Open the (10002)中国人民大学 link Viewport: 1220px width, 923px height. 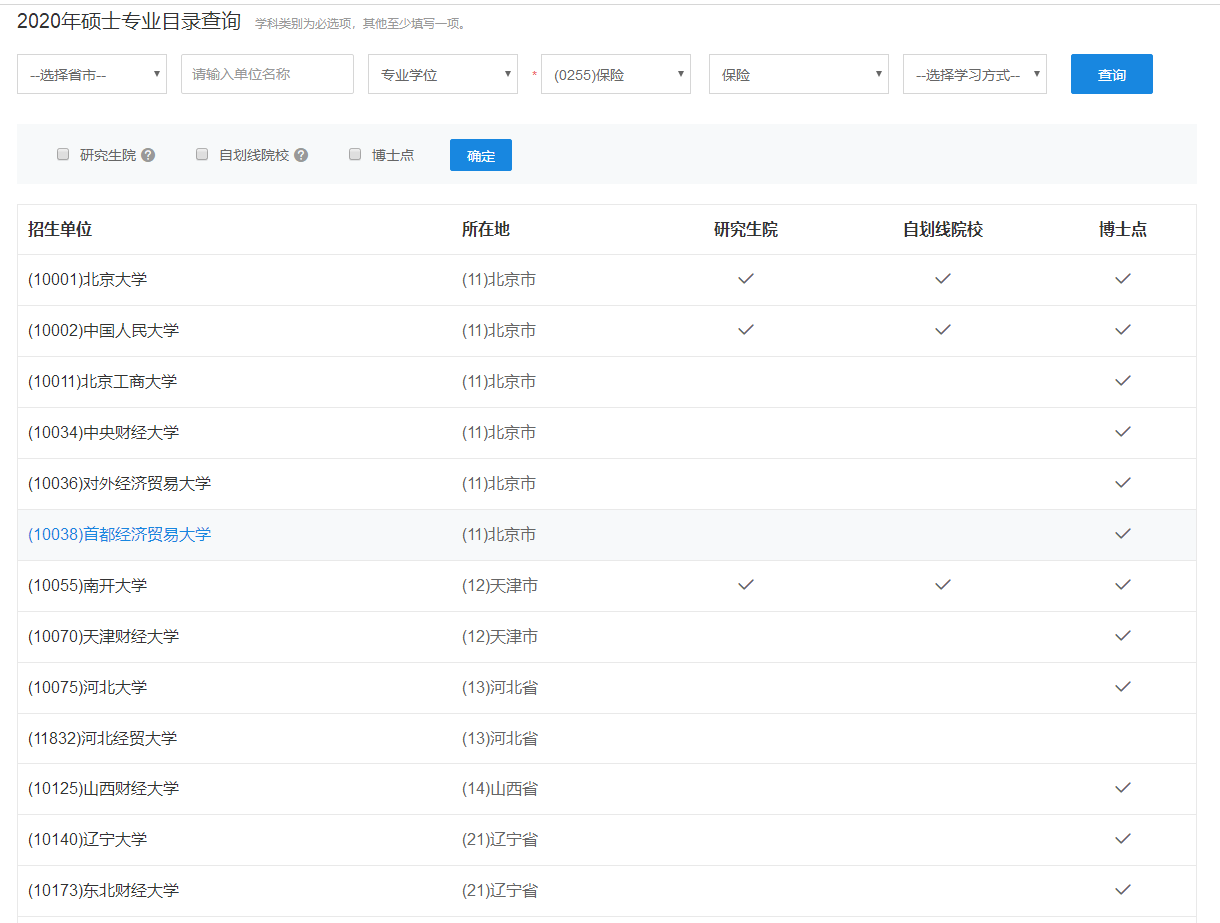point(103,331)
